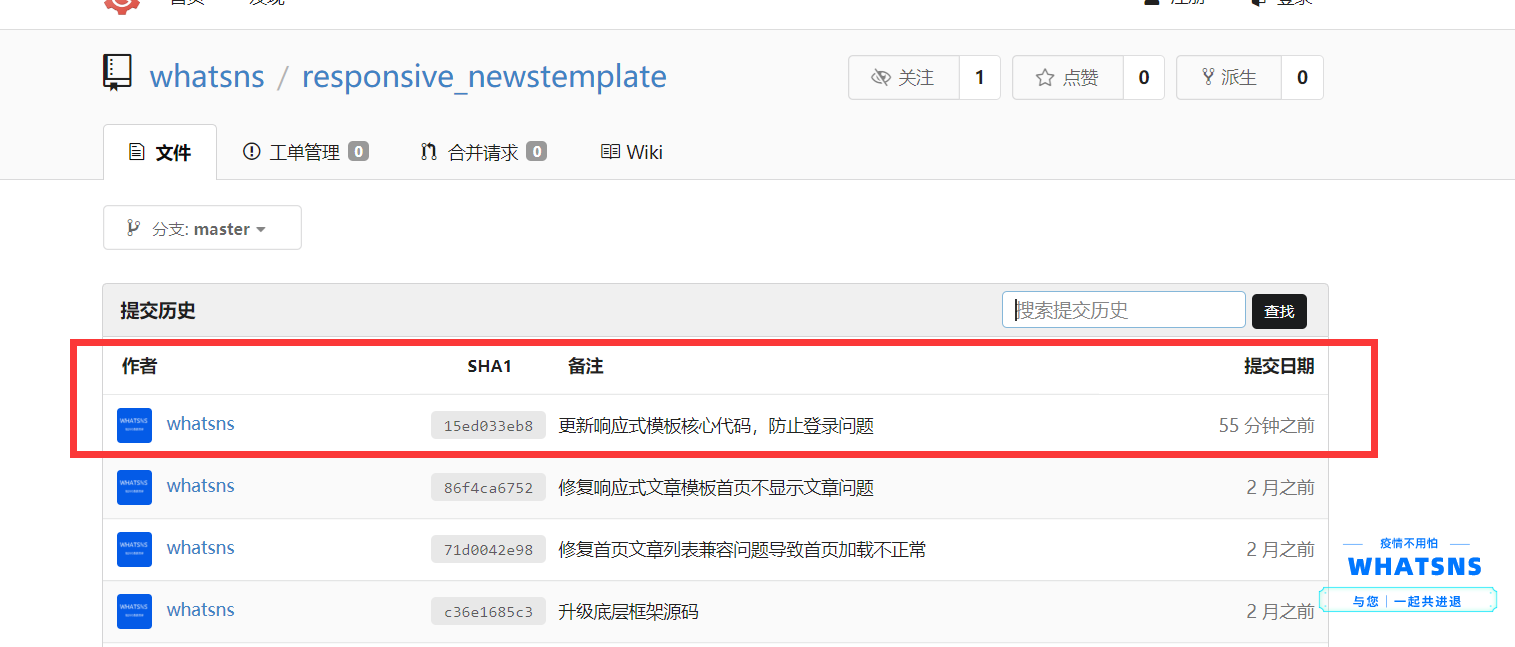The image size is (1515, 647).
Task: Click avatar beside commit c36e1685c3
Action: pyautogui.click(x=134, y=611)
